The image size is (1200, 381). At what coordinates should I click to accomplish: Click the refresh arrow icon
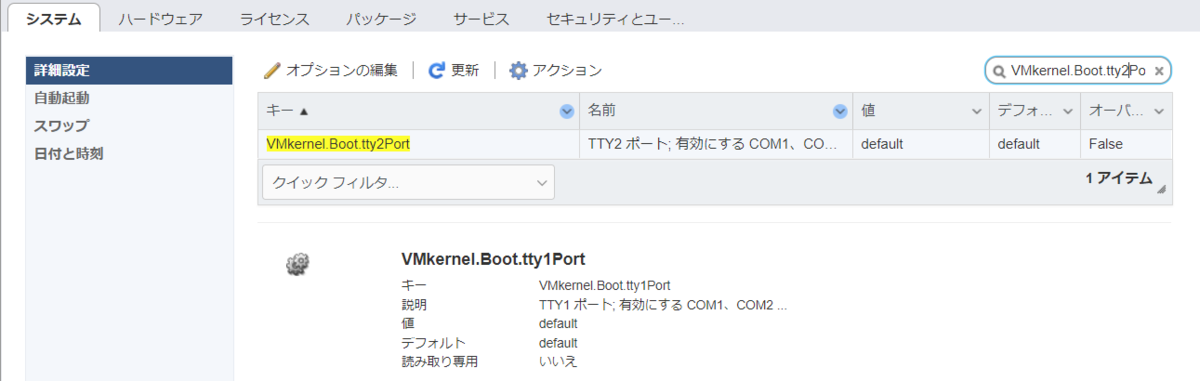point(436,71)
